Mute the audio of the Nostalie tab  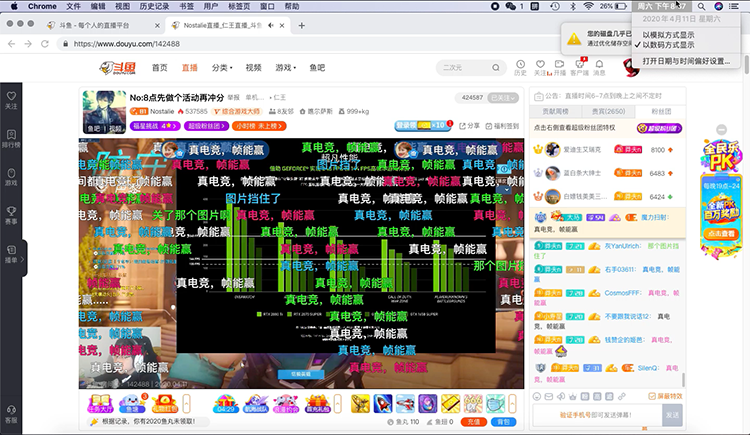coord(271,25)
